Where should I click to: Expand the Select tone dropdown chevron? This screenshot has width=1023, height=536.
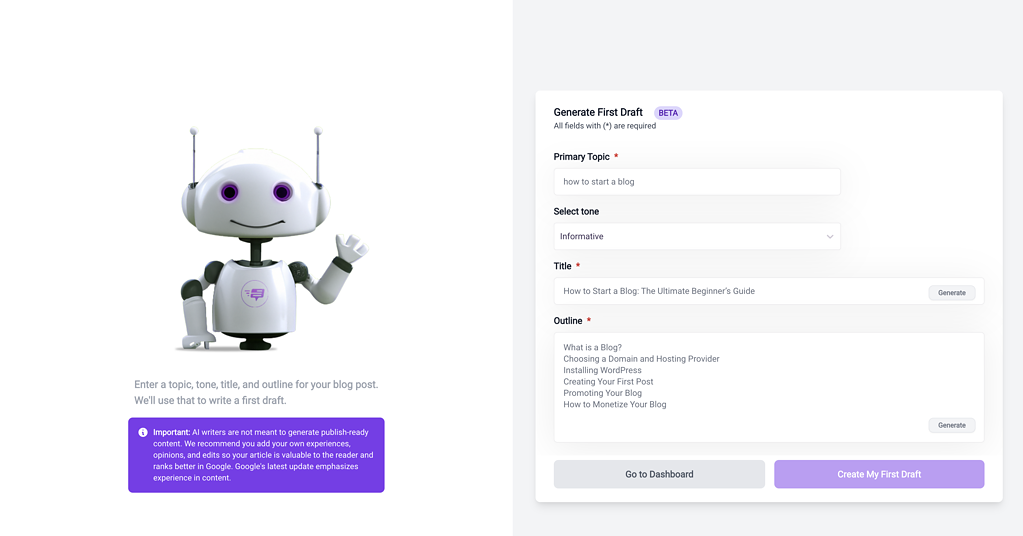coord(829,237)
